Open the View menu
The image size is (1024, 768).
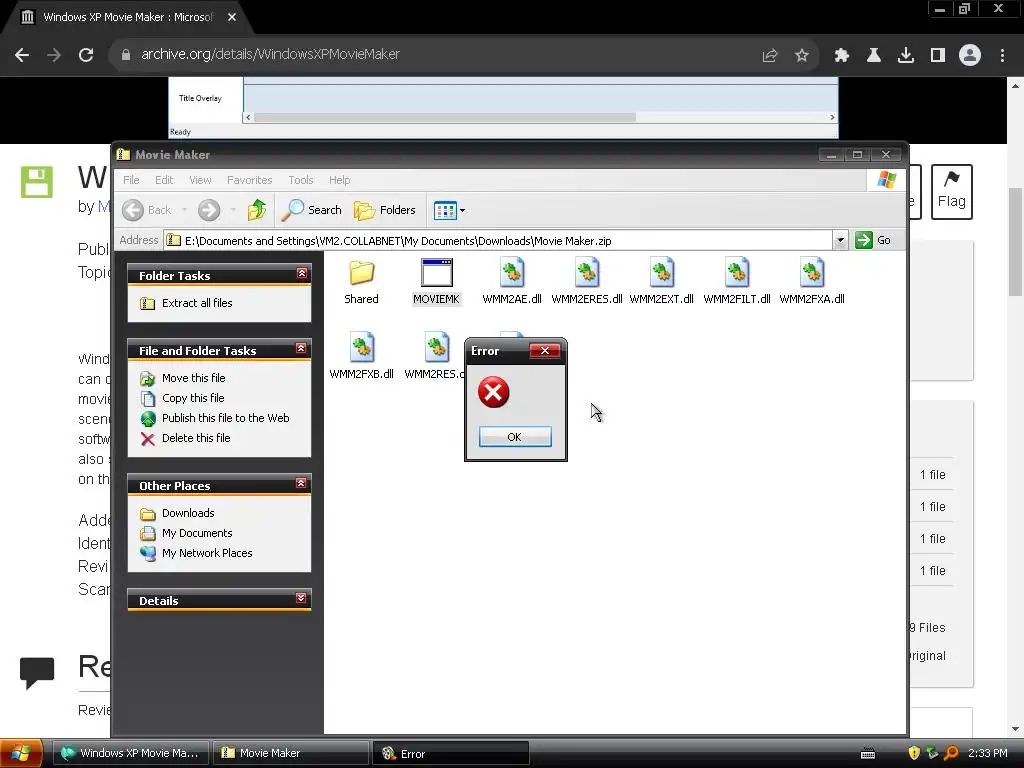click(200, 180)
